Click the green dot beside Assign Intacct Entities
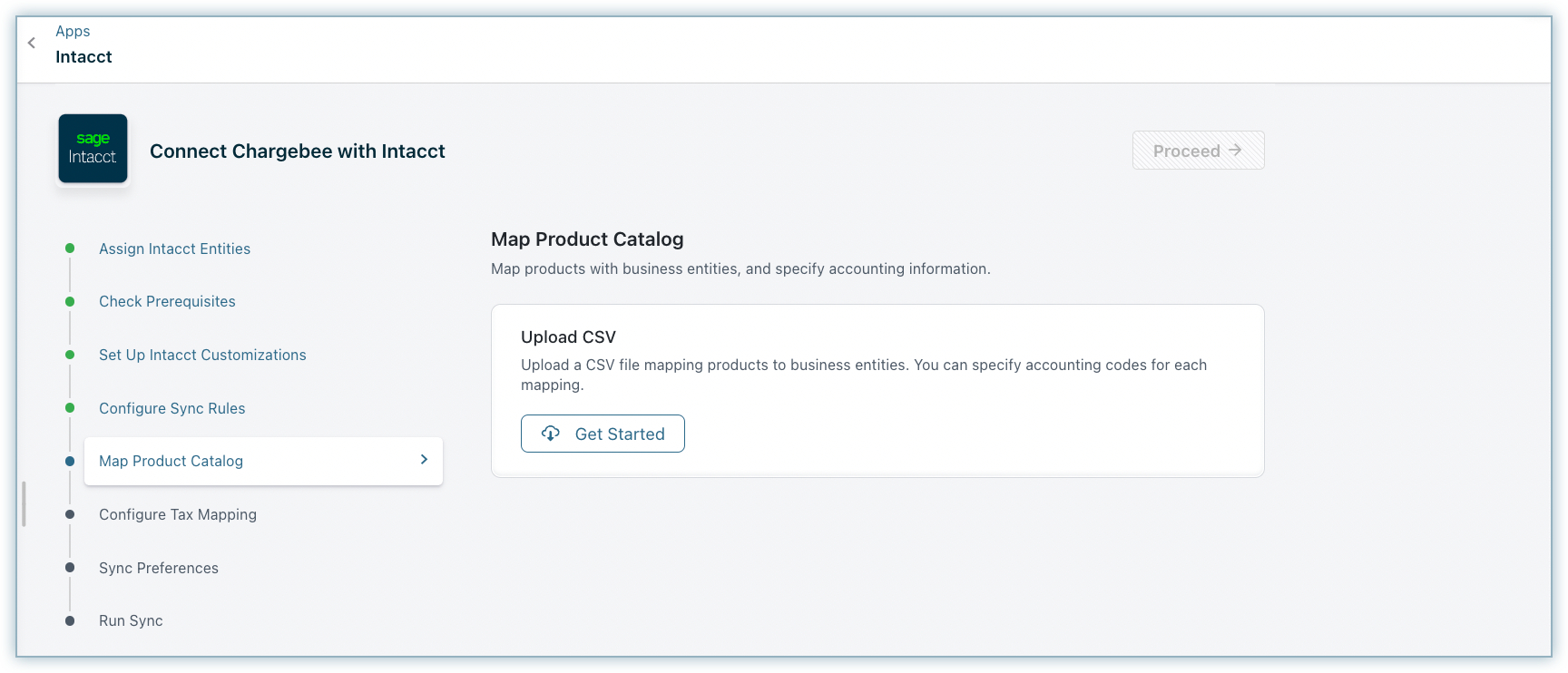 (70, 249)
